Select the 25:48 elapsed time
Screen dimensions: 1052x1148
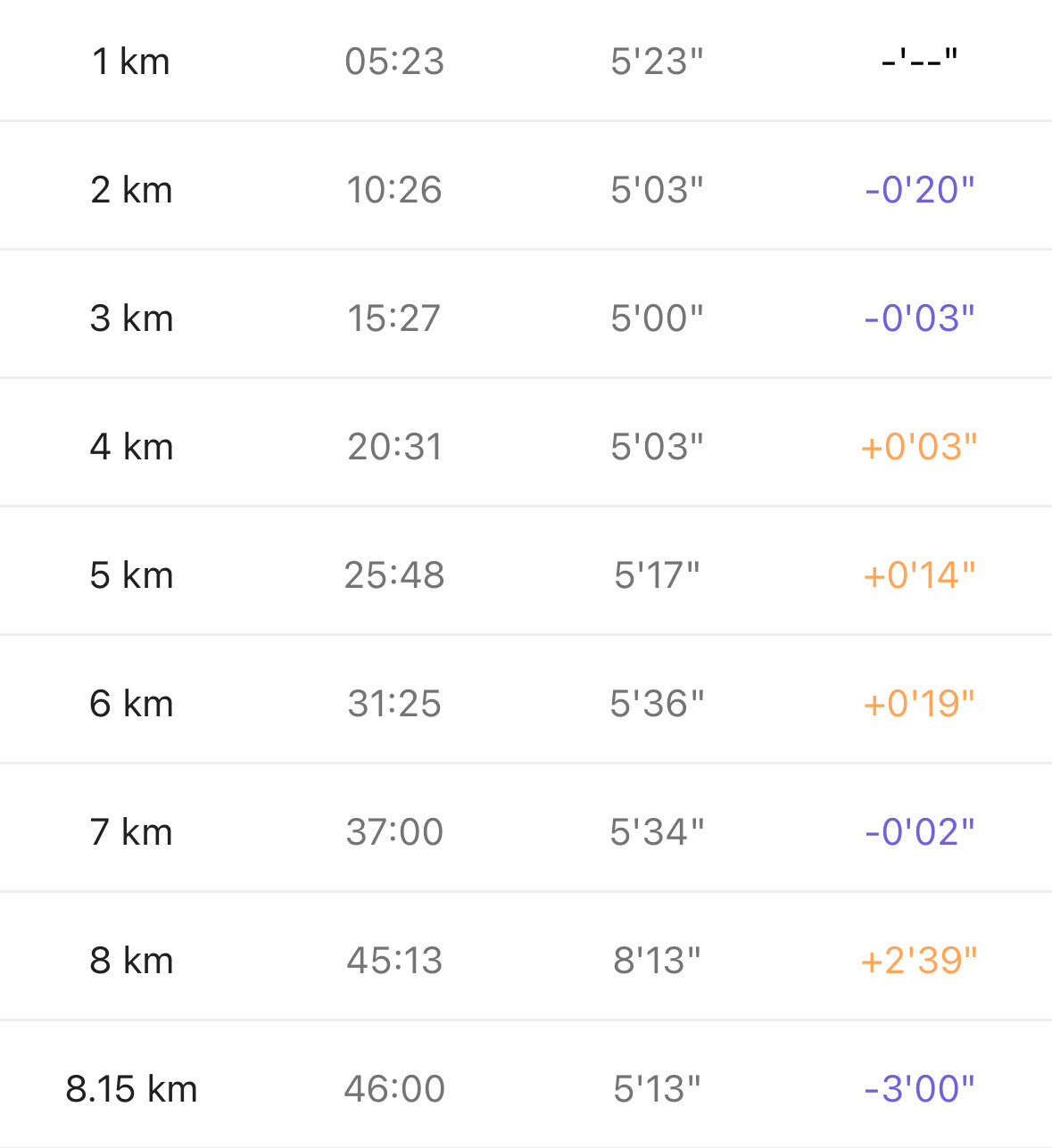tap(394, 575)
